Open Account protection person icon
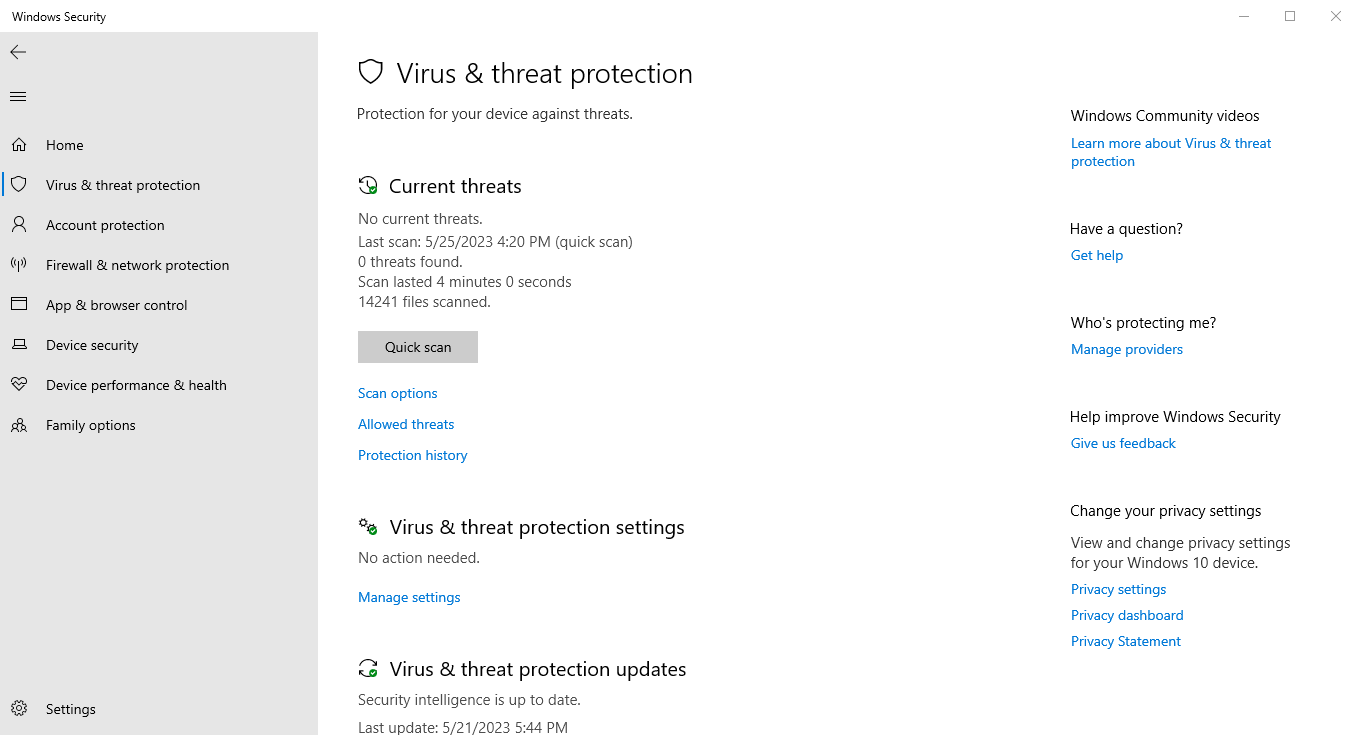This screenshot has height=735, width=1356. pos(19,225)
